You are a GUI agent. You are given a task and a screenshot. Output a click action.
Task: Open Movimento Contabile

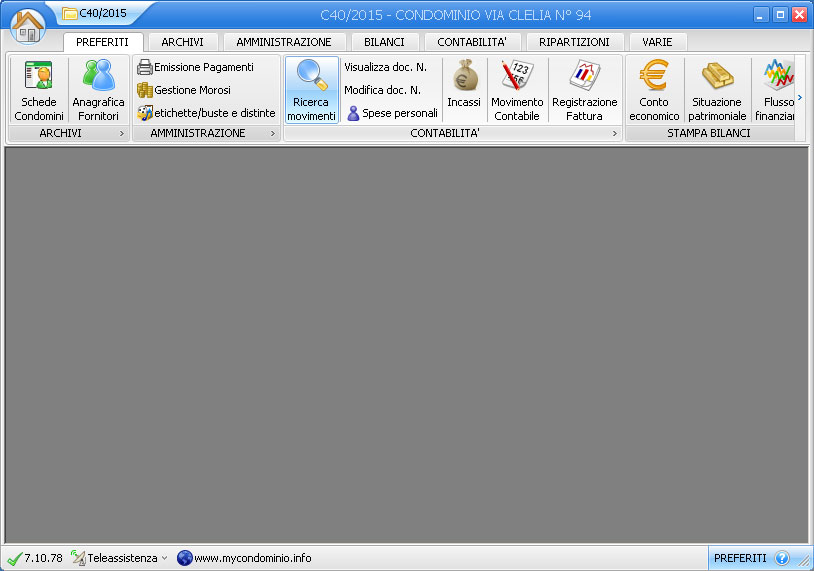pyautogui.click(x=517, y=90)
